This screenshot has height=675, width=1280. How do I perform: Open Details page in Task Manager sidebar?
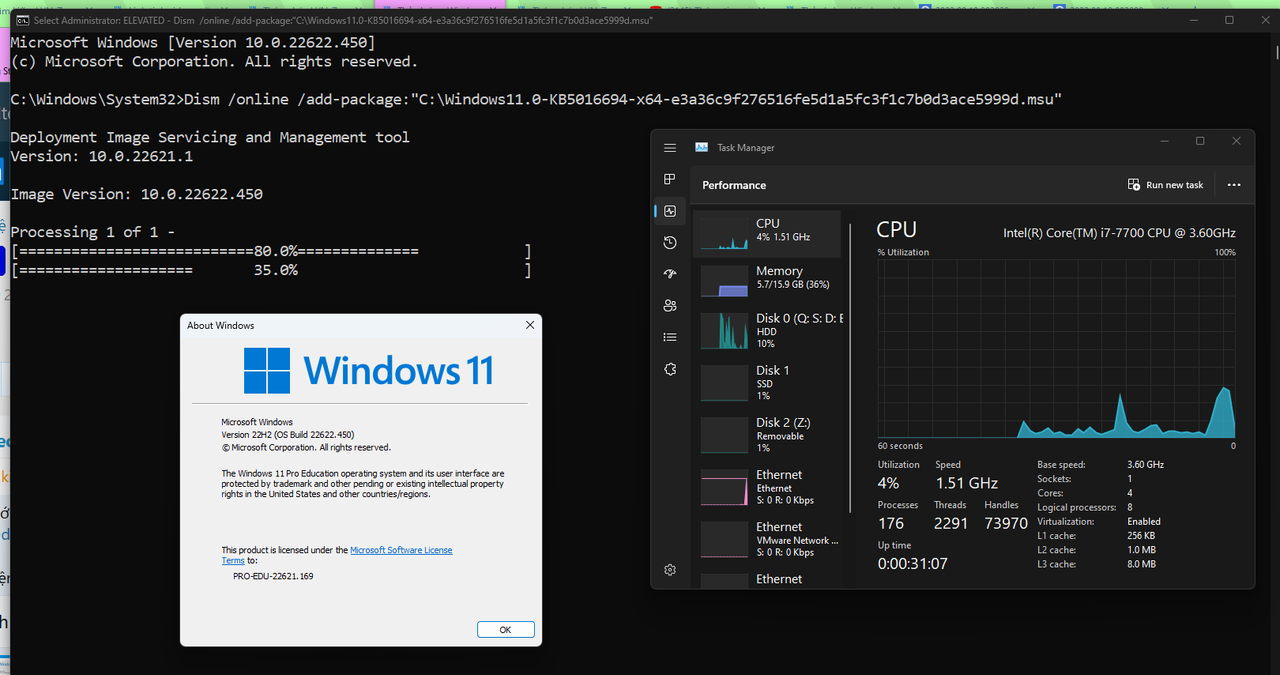[670, 338]
